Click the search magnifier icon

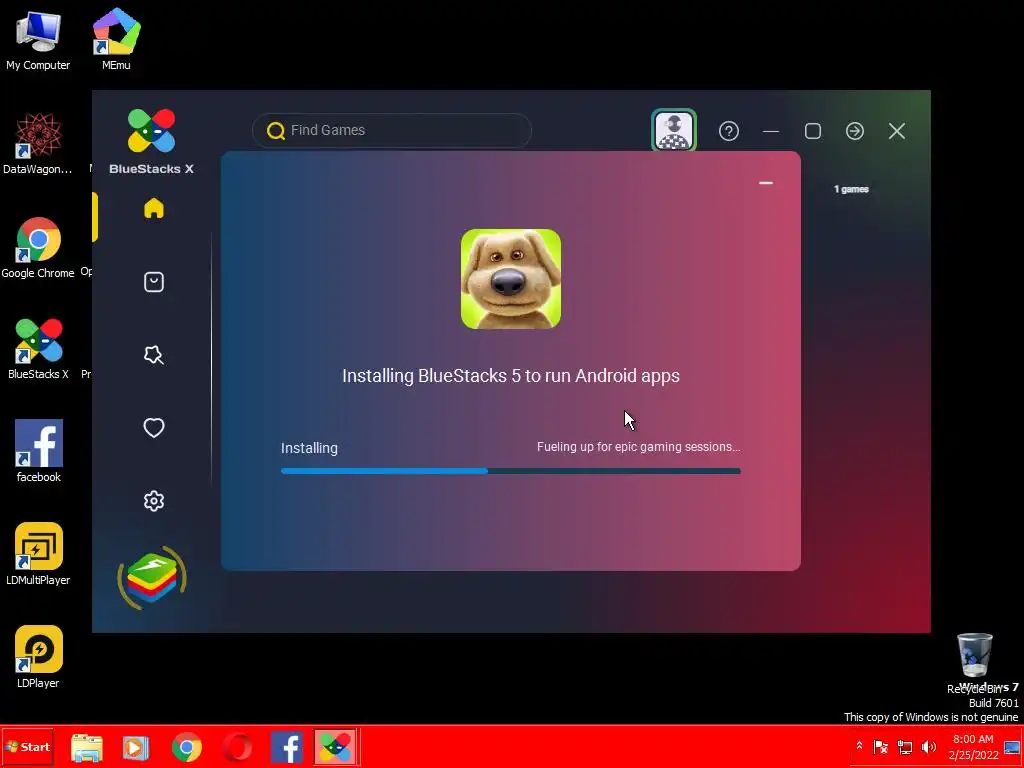(x=276, y=131)
